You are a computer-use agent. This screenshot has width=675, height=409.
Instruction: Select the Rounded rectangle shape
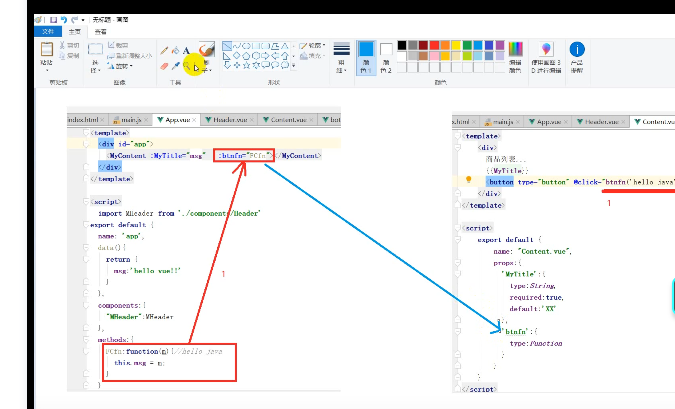265,46
